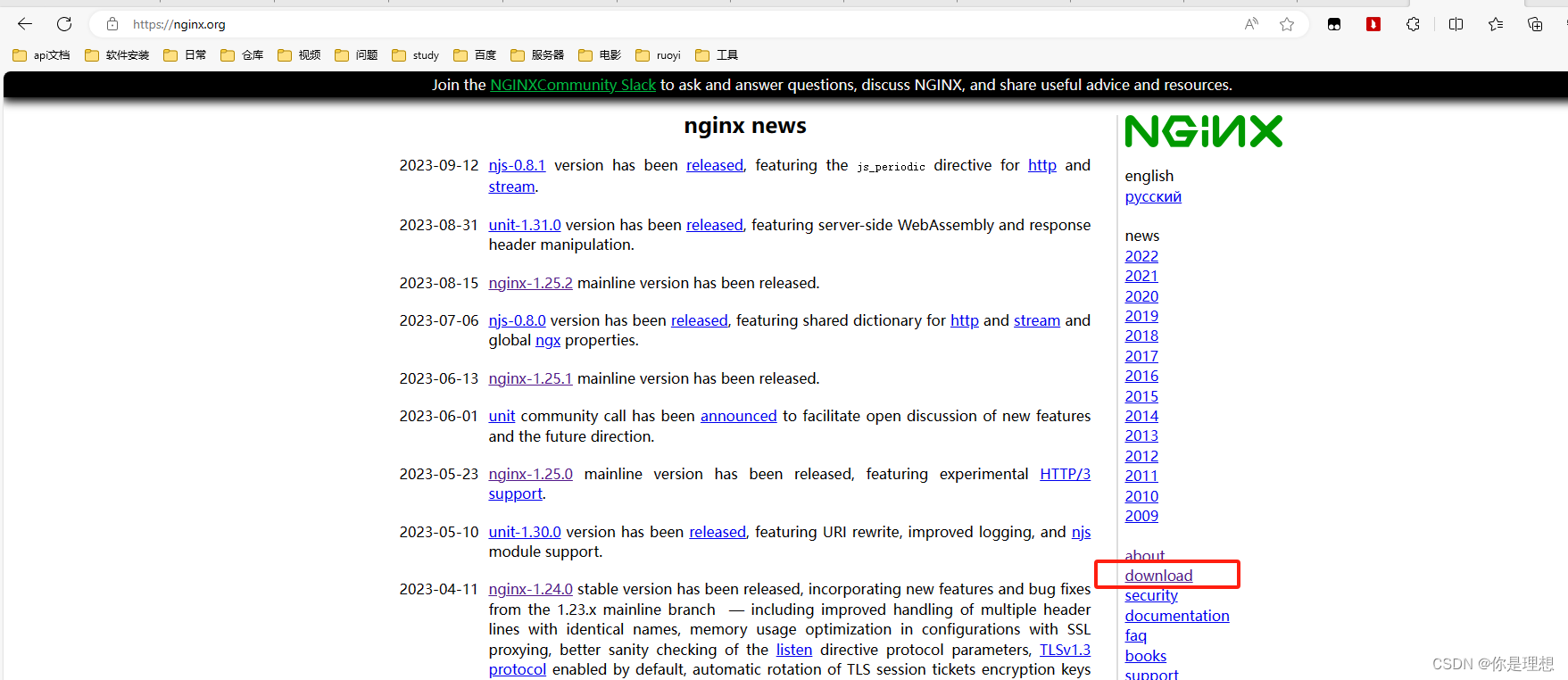Viewport: 1568px width, 680px height.
Task: Open 2016 news archive
Action: (x=1141, y=376)
